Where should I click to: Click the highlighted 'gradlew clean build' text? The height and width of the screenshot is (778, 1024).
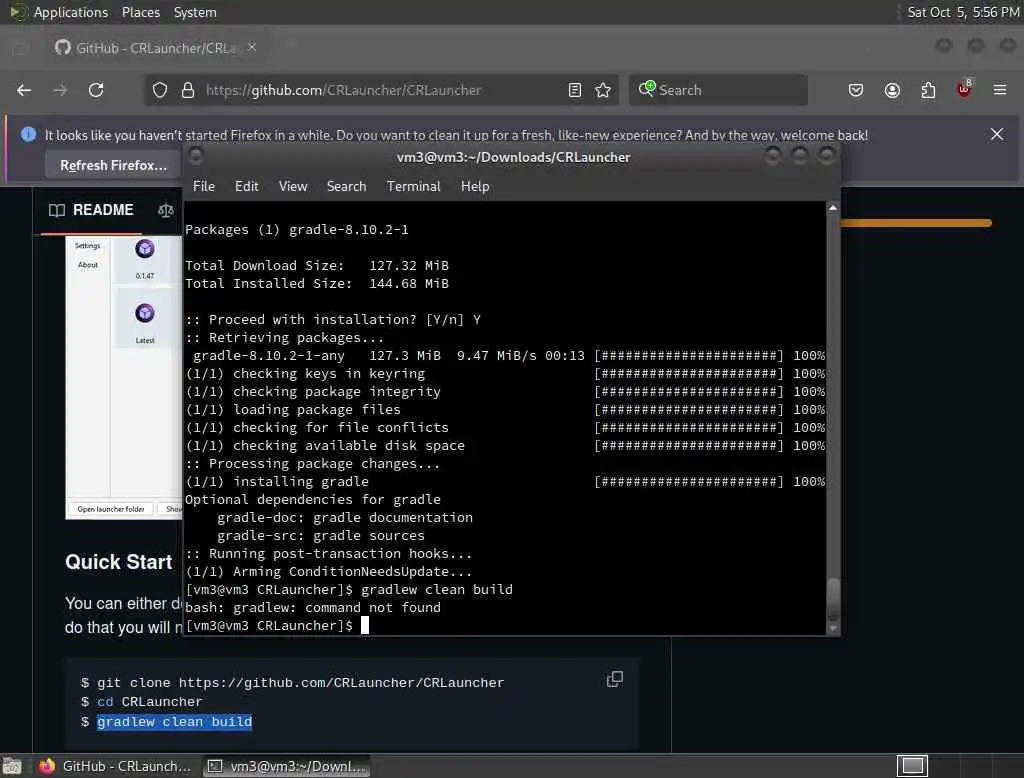pyautogui.click(x=174, y=721)
